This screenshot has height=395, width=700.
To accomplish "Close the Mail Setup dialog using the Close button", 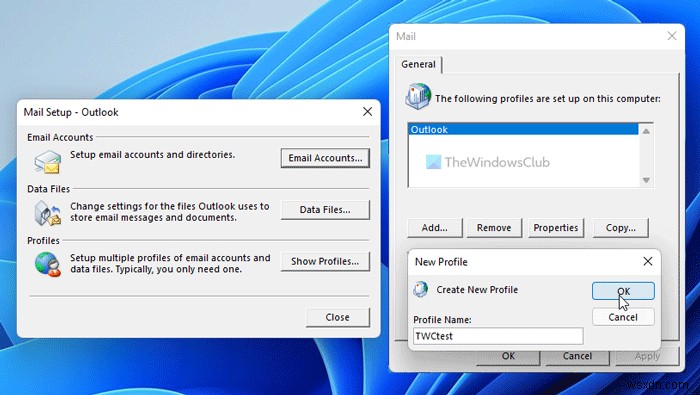I will (338, 317).
